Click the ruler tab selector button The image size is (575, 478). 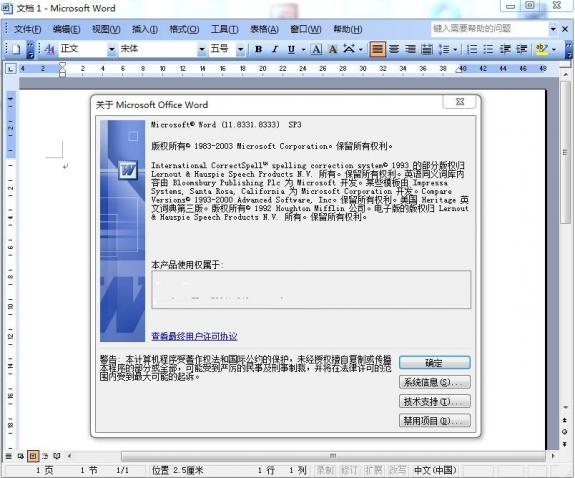coord(11,69)
